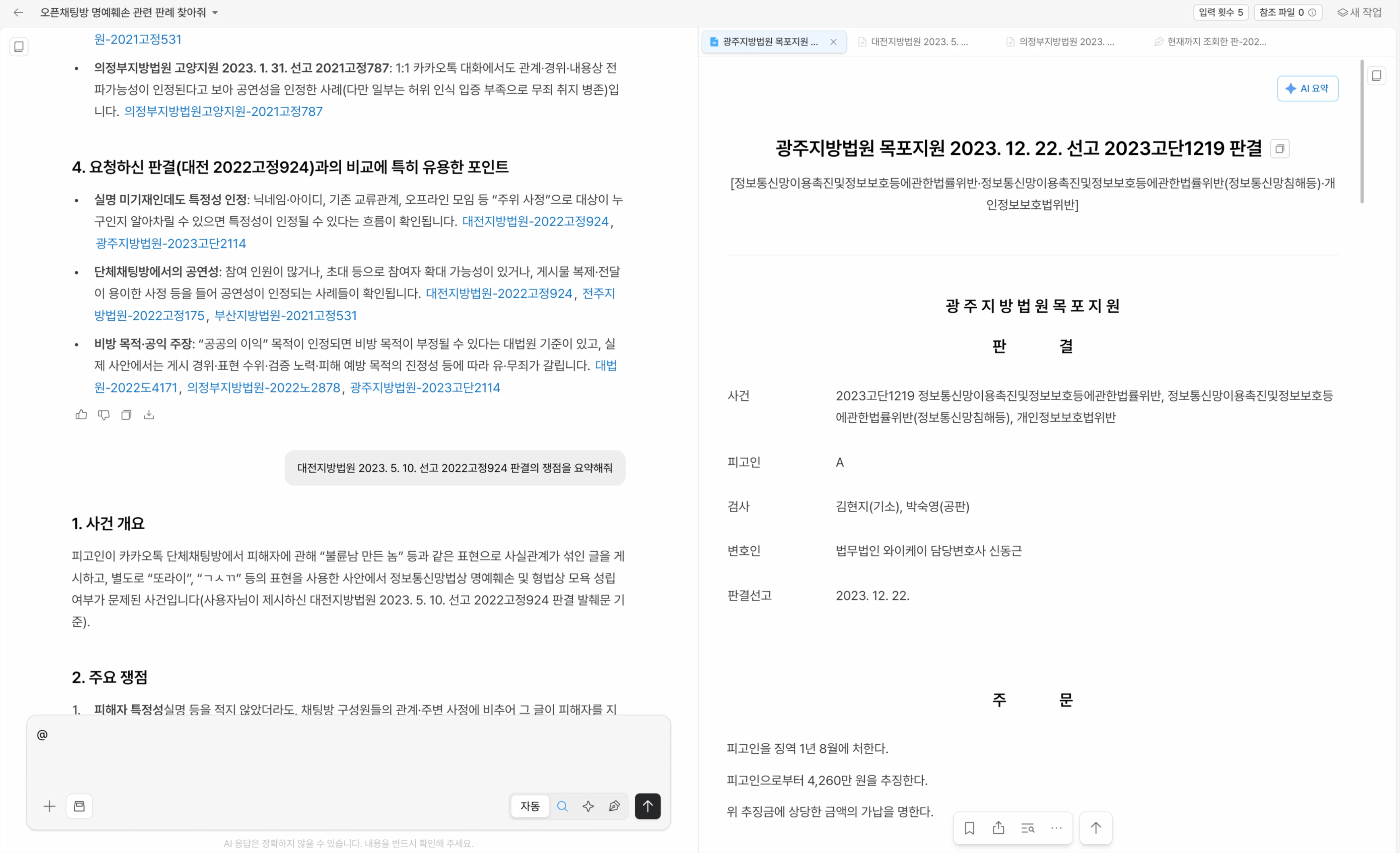Click the 참조 파일 0 badge
The height and width of the screenshot is (853, 1400).
coord(1288,12)
